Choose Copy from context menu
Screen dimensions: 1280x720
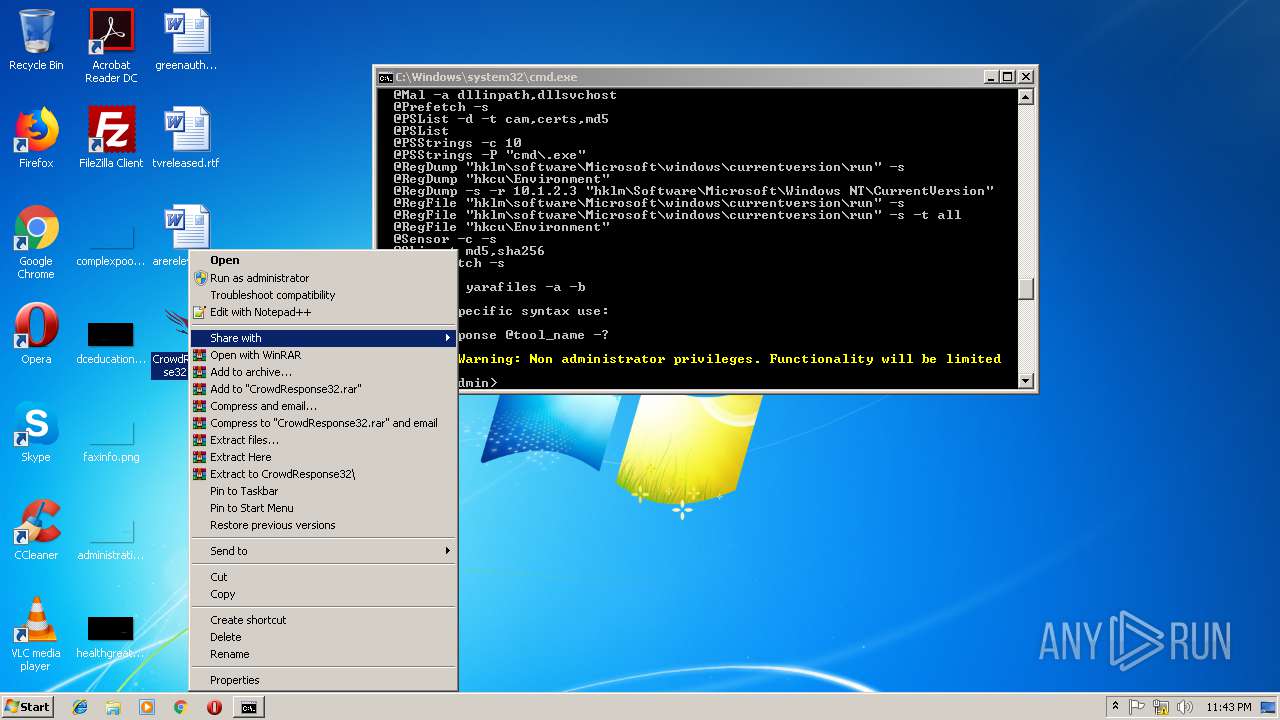[x=324, y=594]
